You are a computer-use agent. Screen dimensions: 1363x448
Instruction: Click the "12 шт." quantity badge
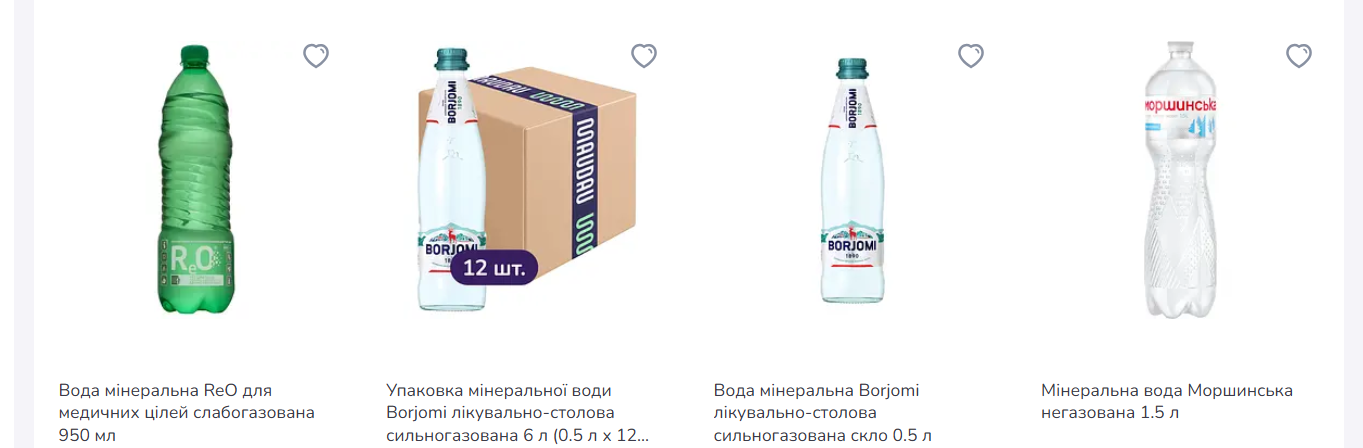coord(494,267)
